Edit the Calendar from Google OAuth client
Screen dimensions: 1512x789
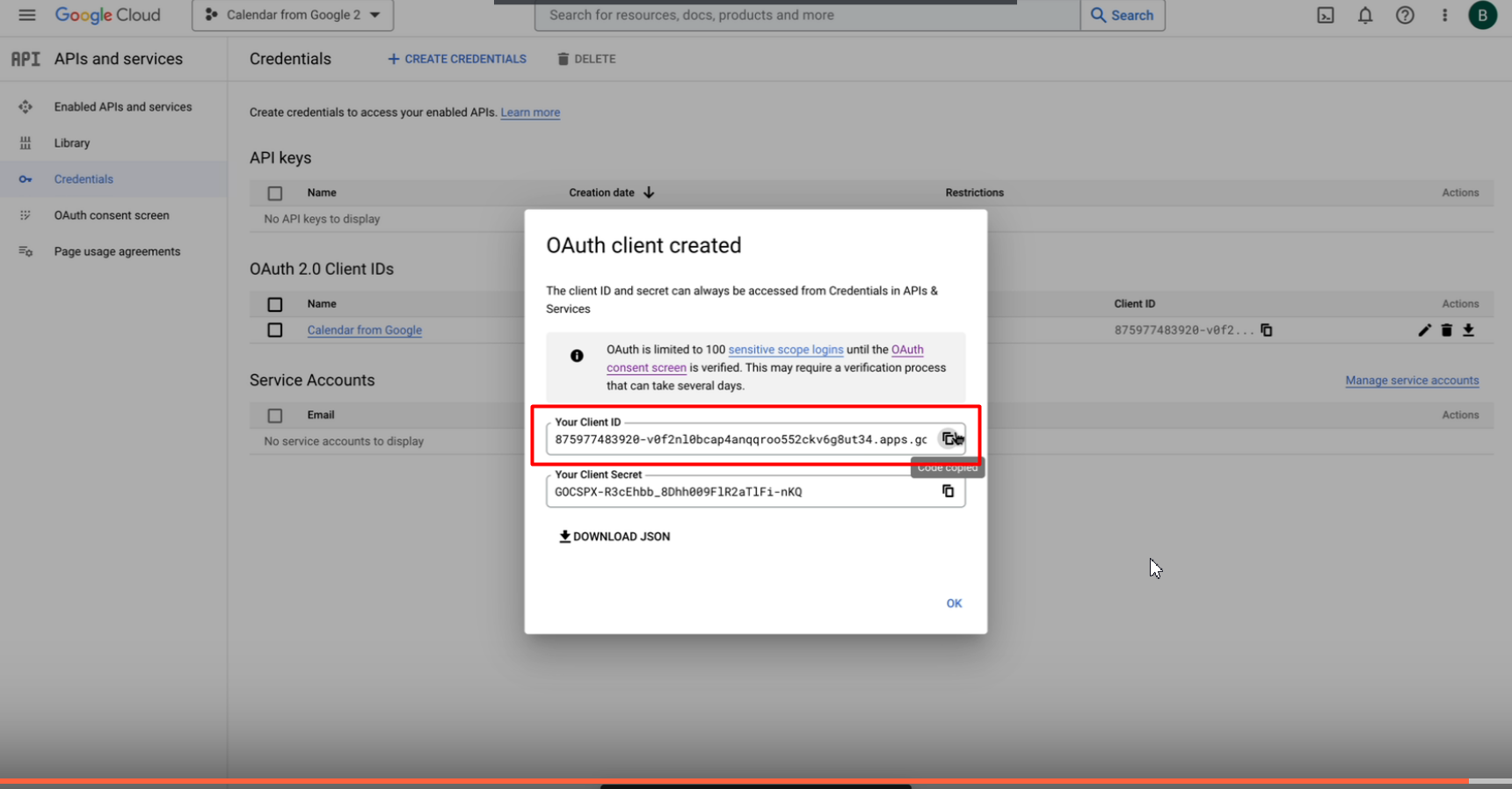tap(1424, 330)
